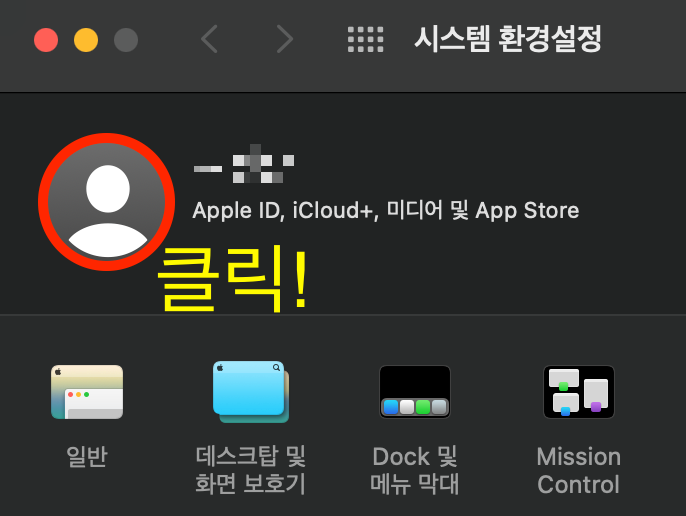Show all preferences with grid icon
686x516 pixels.
coord(365,39)
